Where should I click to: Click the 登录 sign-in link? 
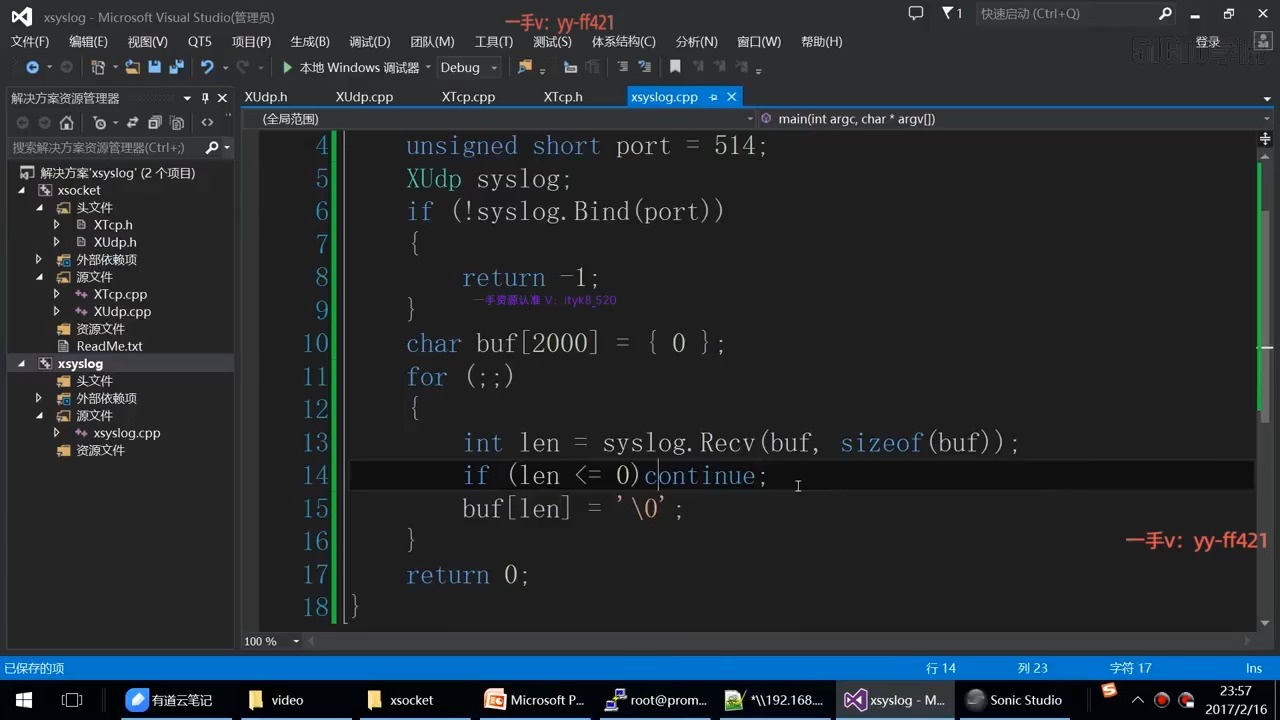point(1207,41)
